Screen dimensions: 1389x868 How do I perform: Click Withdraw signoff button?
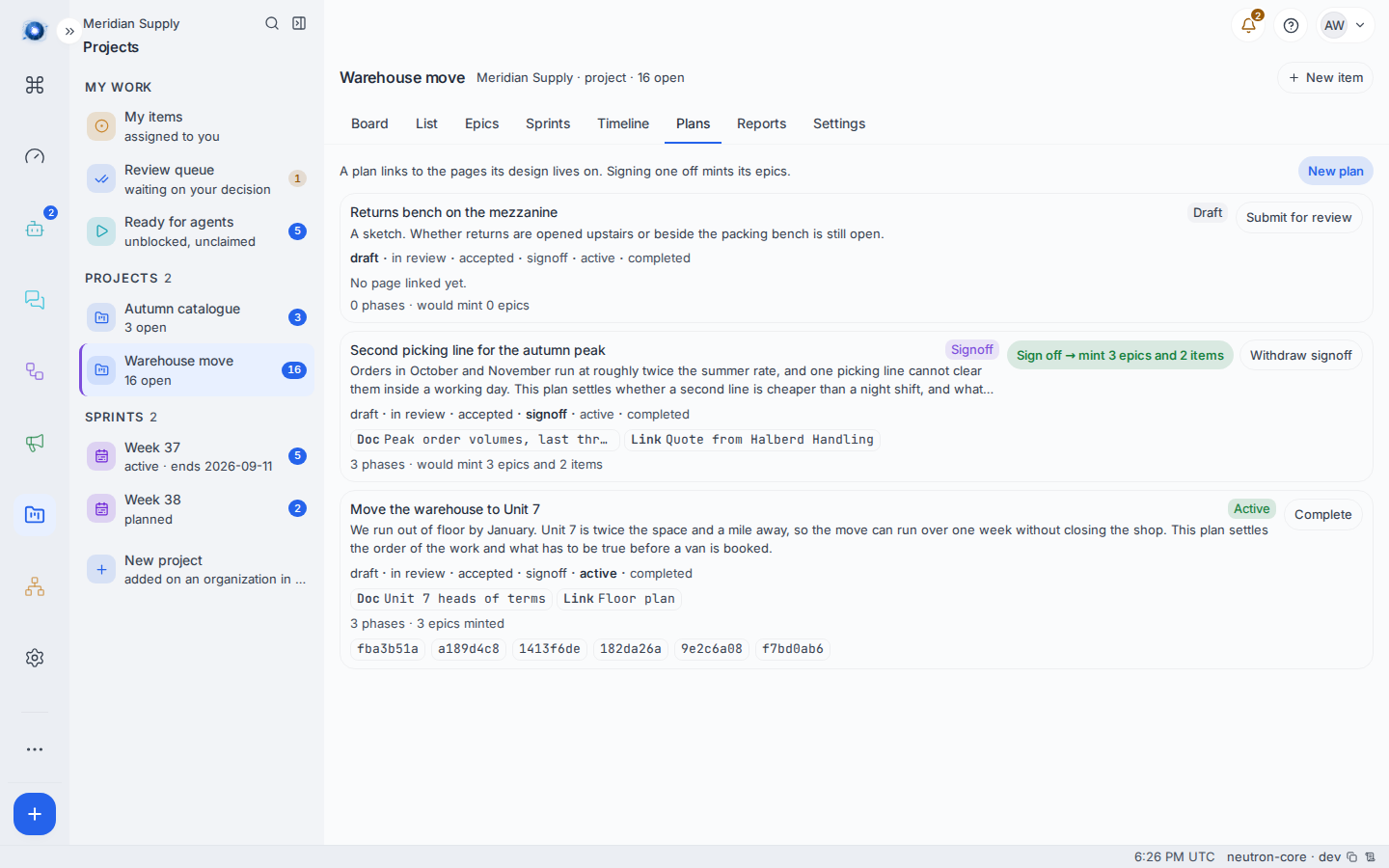click(x=1300, y=355)
